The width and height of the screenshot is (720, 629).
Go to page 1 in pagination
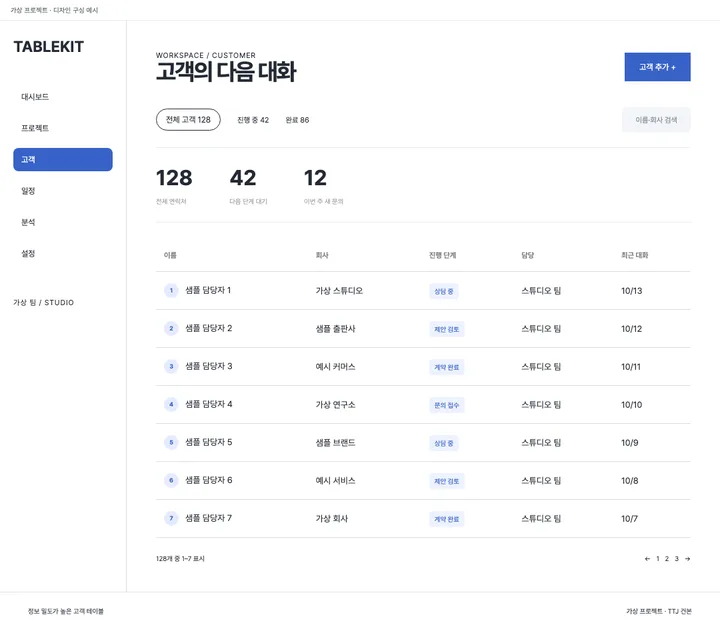[x=658, y=559]
